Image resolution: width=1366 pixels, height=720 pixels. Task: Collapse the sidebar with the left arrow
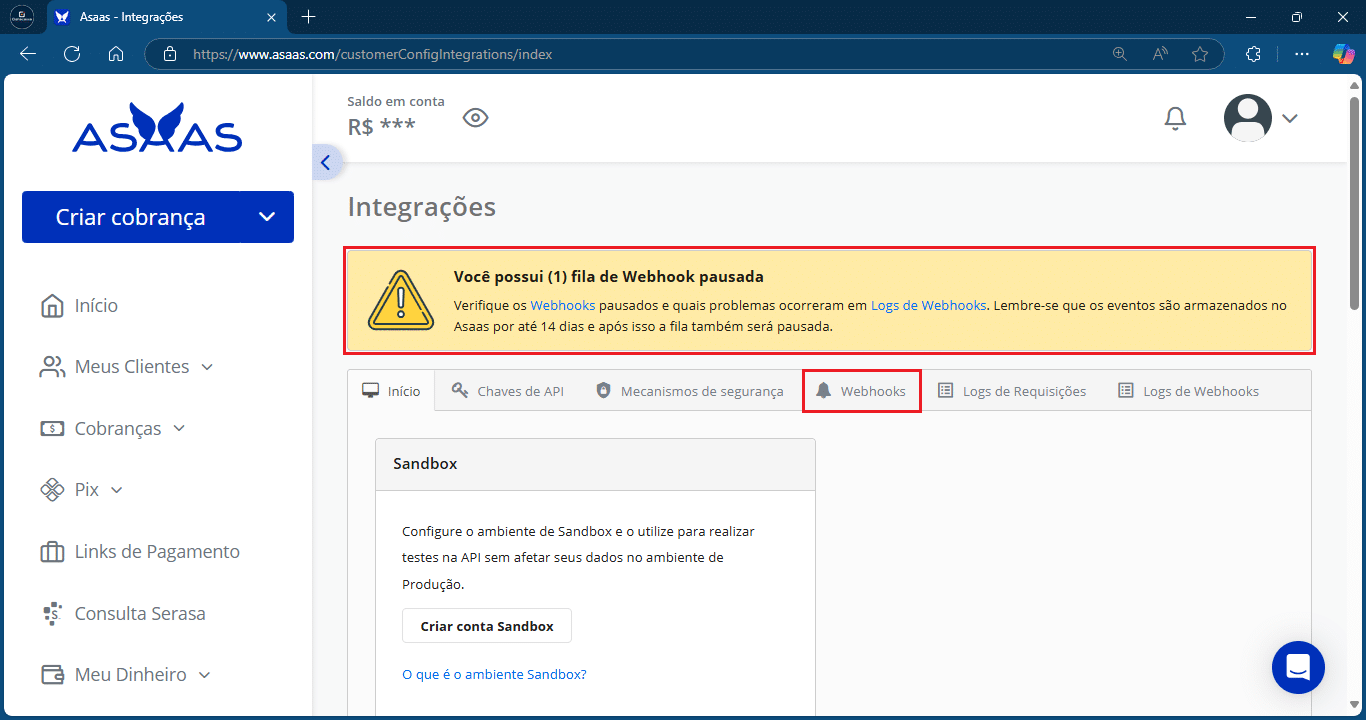(325, 161)
